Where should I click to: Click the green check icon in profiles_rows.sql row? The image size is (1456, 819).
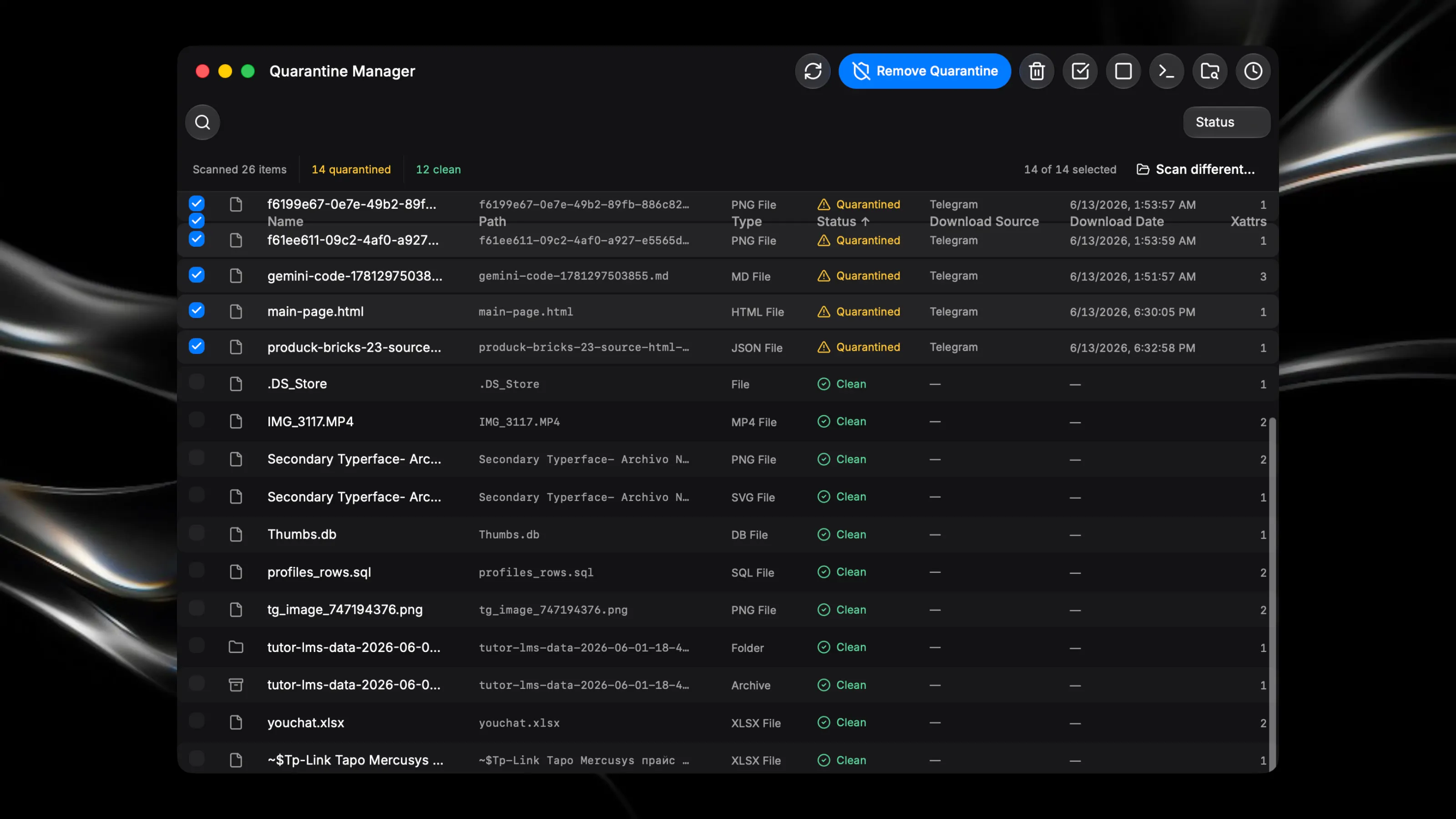click(x=824, y=572)
